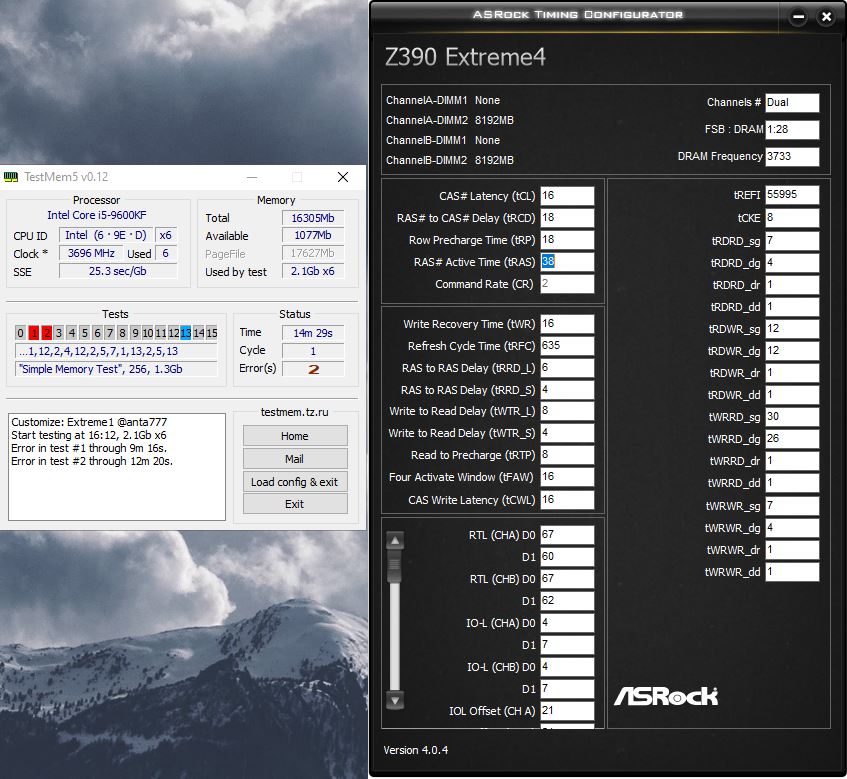Click the Four Activate Window (tFAW) field
847x779 pixels.
tap(567, 477)
